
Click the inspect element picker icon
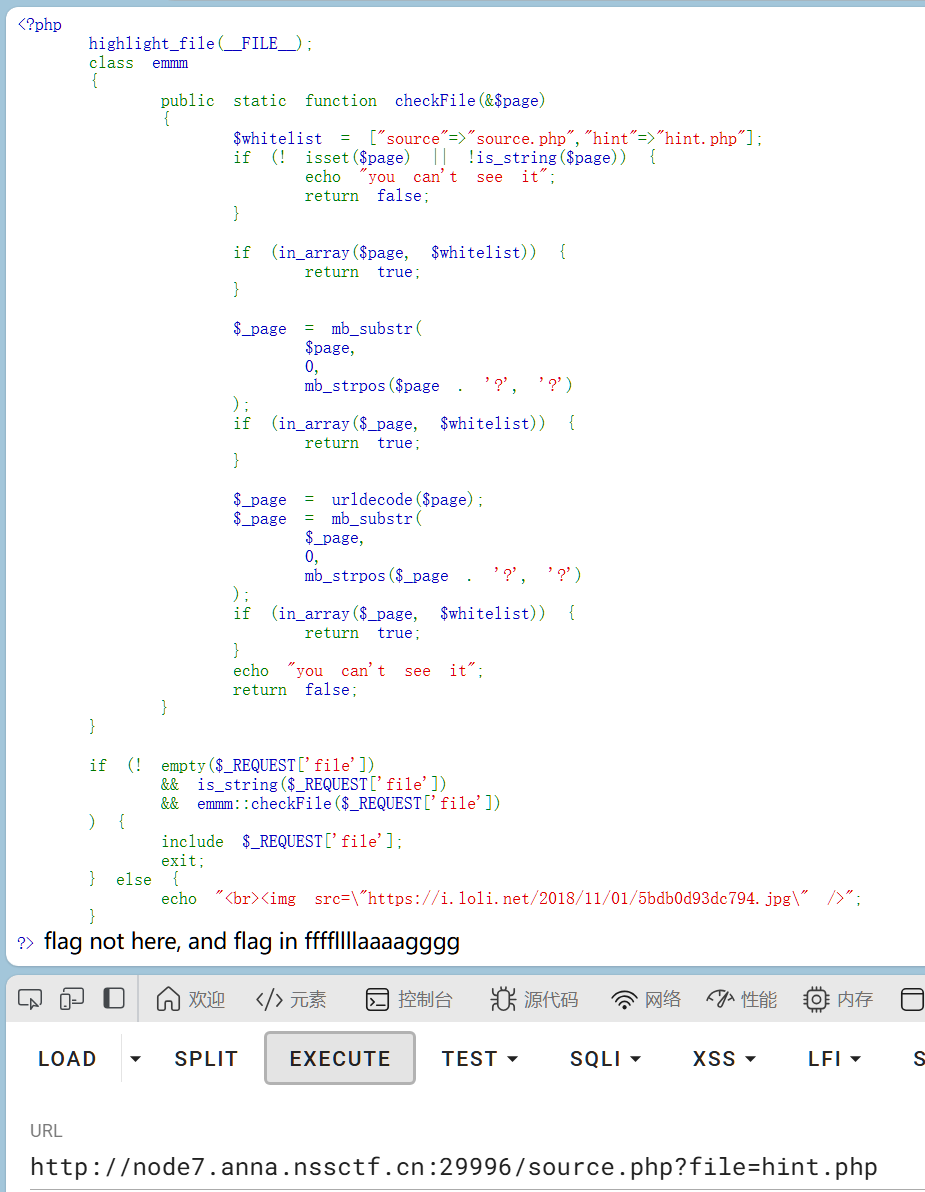[30, 999]
